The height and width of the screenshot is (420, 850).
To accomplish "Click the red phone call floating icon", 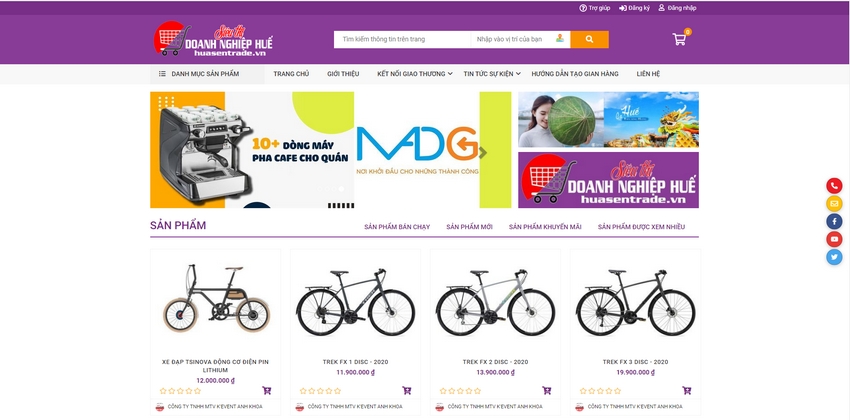I will tap(834, 186).
